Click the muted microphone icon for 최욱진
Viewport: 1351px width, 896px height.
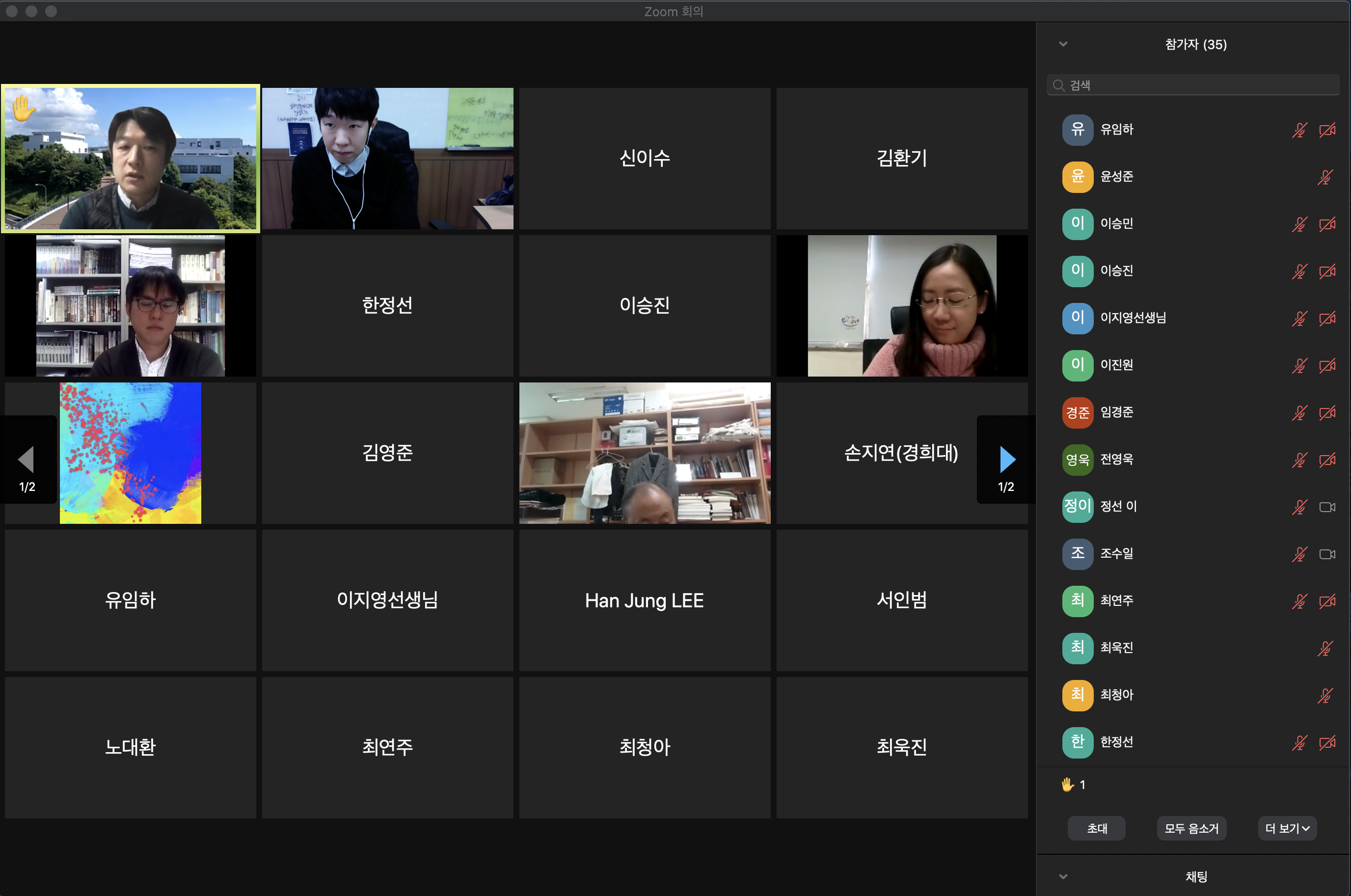(1324, 649)
